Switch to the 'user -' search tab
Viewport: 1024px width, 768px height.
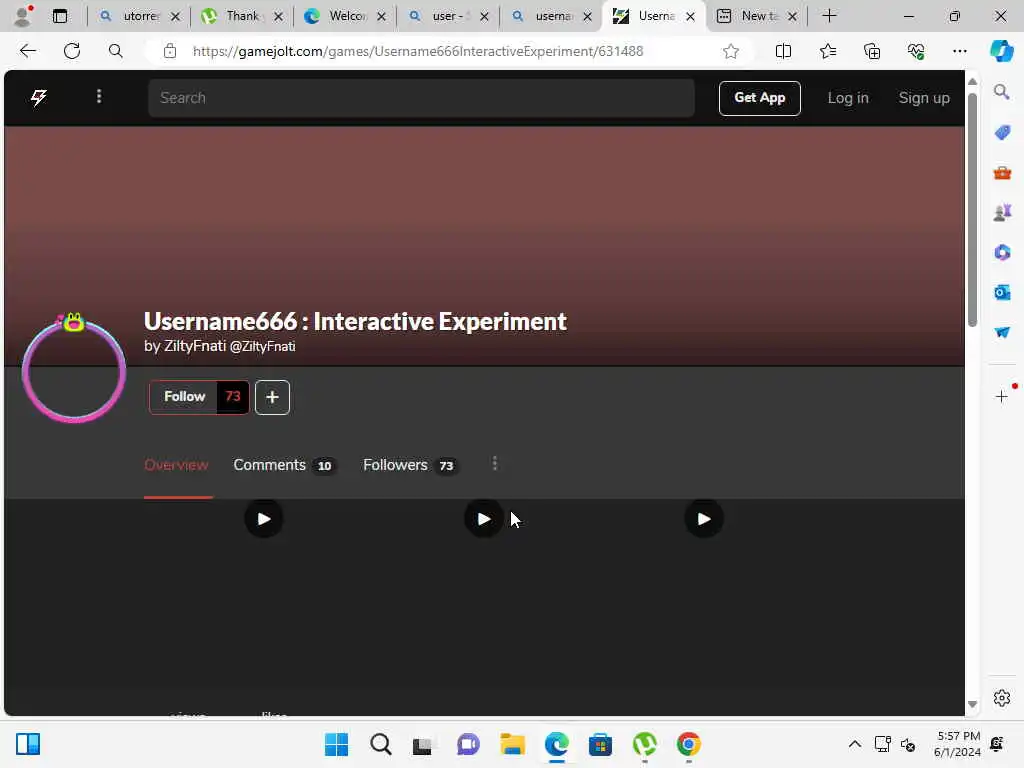pyautogui.click(x=447, y=16)
